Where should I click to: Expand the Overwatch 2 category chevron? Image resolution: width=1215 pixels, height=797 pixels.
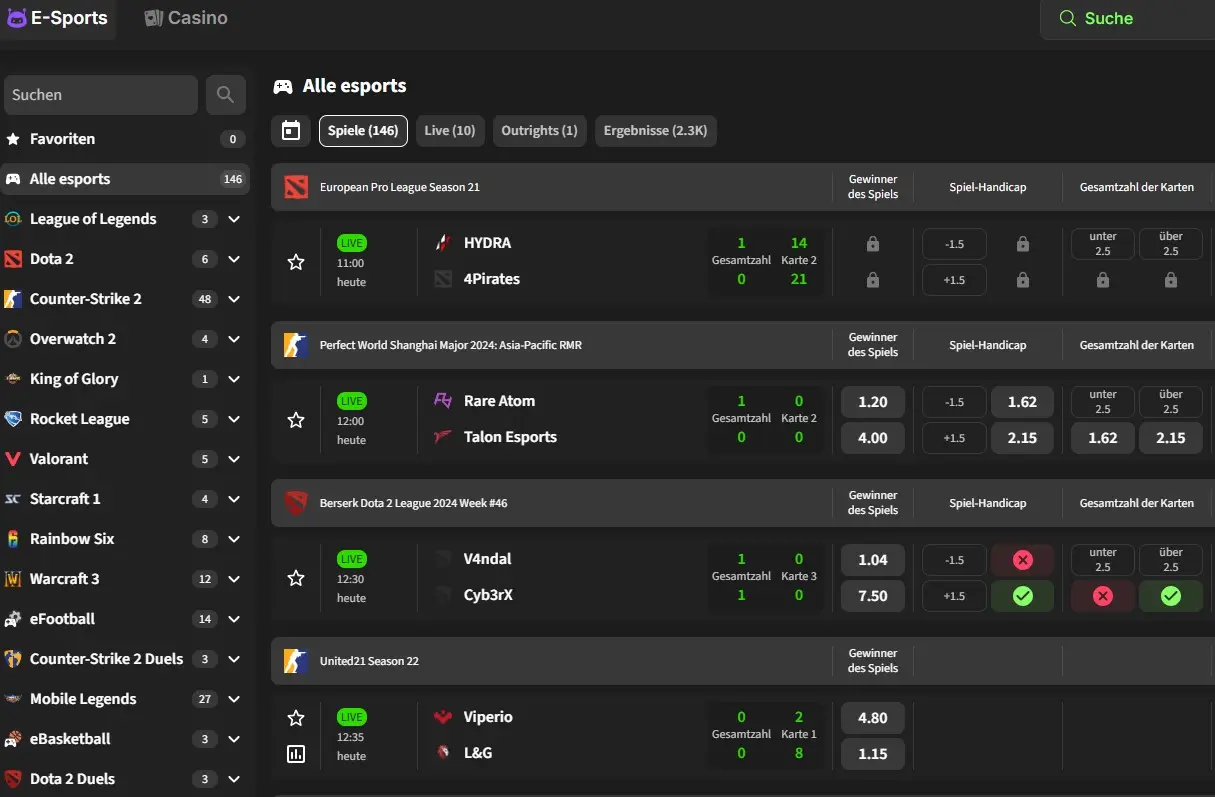[234, 339]
